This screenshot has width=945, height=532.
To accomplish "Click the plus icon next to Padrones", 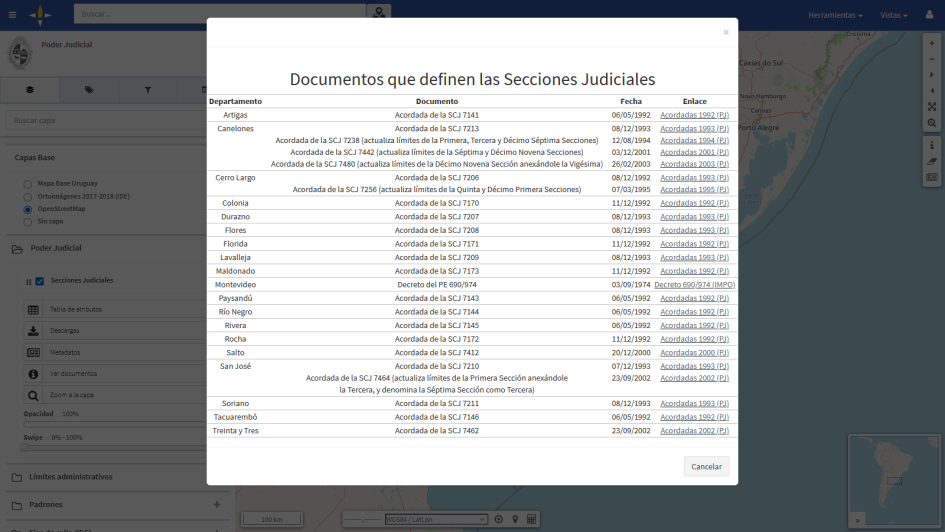I will point(217,505).
